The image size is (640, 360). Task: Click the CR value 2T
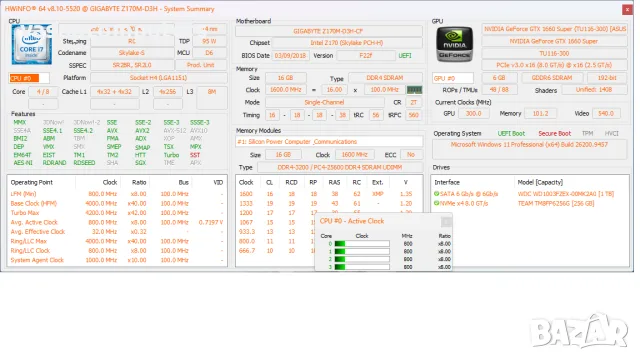(414, 102)
